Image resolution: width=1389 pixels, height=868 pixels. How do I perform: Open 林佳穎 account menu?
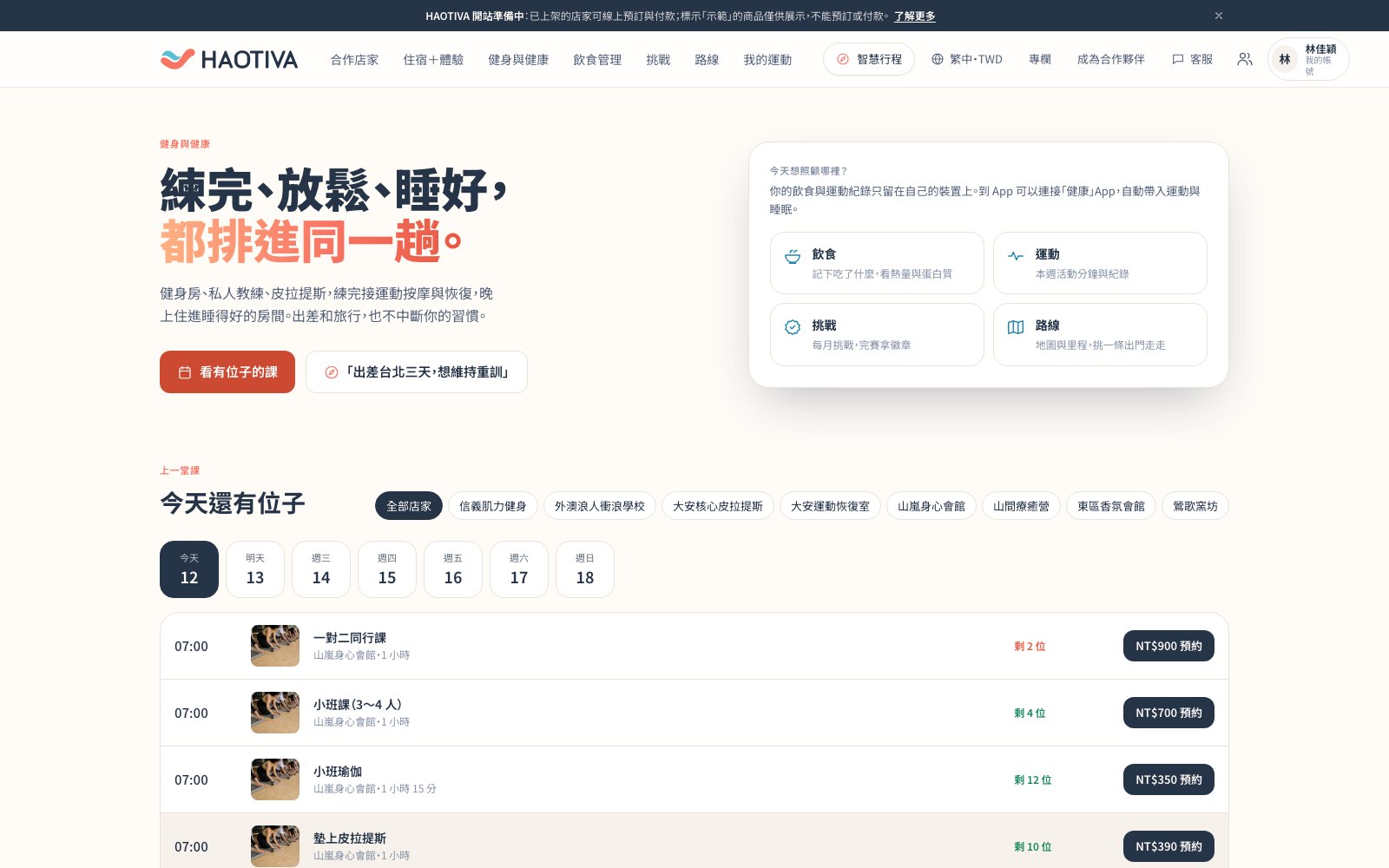tap(1309, 59)
